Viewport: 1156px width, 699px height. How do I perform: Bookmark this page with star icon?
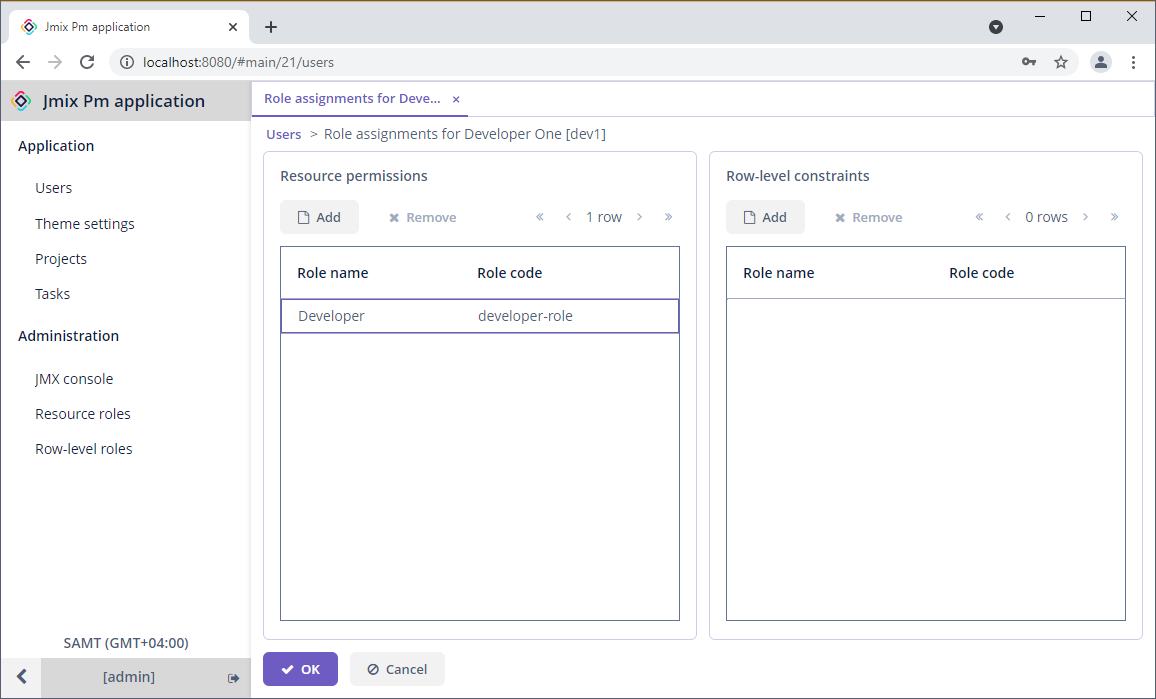click(1061, 63)
